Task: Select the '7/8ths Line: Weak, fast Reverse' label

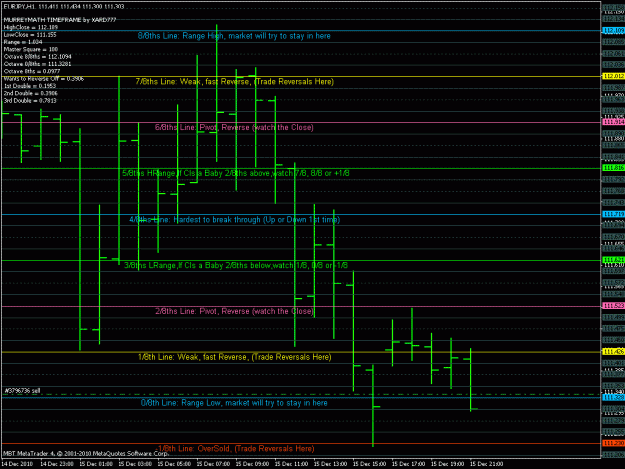Action: click(x=235, y=82)
